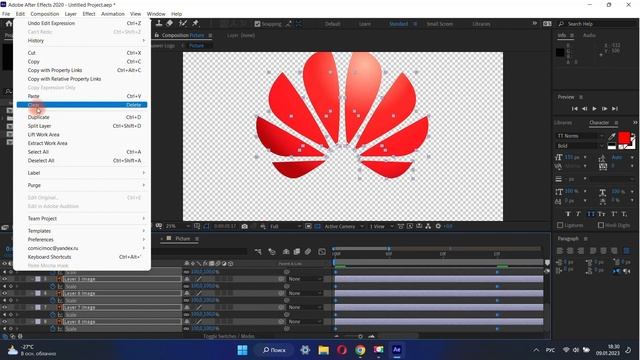The width and height of the screenshot is (640, 360).
Task: Open the Active Camera dropdown
Action: click(x=344, y=226)
